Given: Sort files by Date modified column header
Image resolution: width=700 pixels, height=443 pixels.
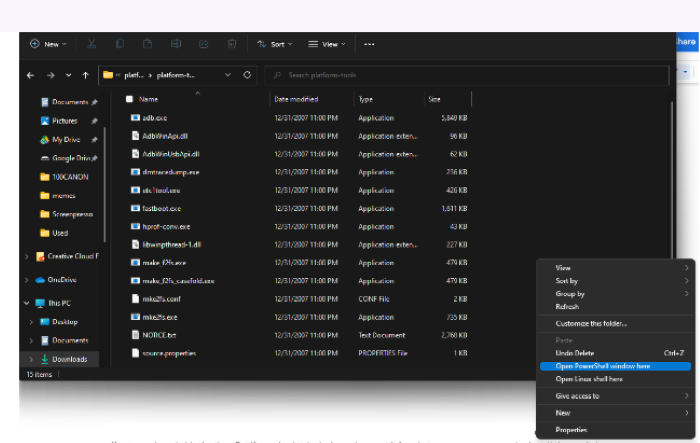Looking at the screenshot, I should tap(296, 99).
